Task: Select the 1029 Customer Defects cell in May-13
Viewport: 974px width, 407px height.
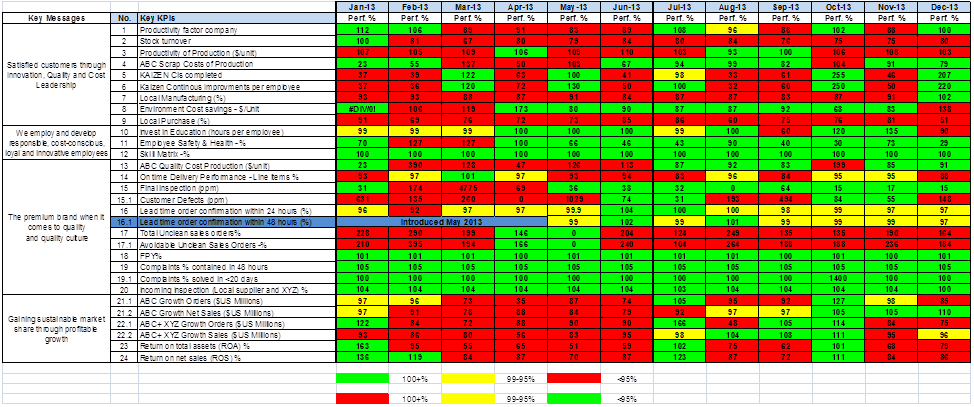Action: pos(574,199)
